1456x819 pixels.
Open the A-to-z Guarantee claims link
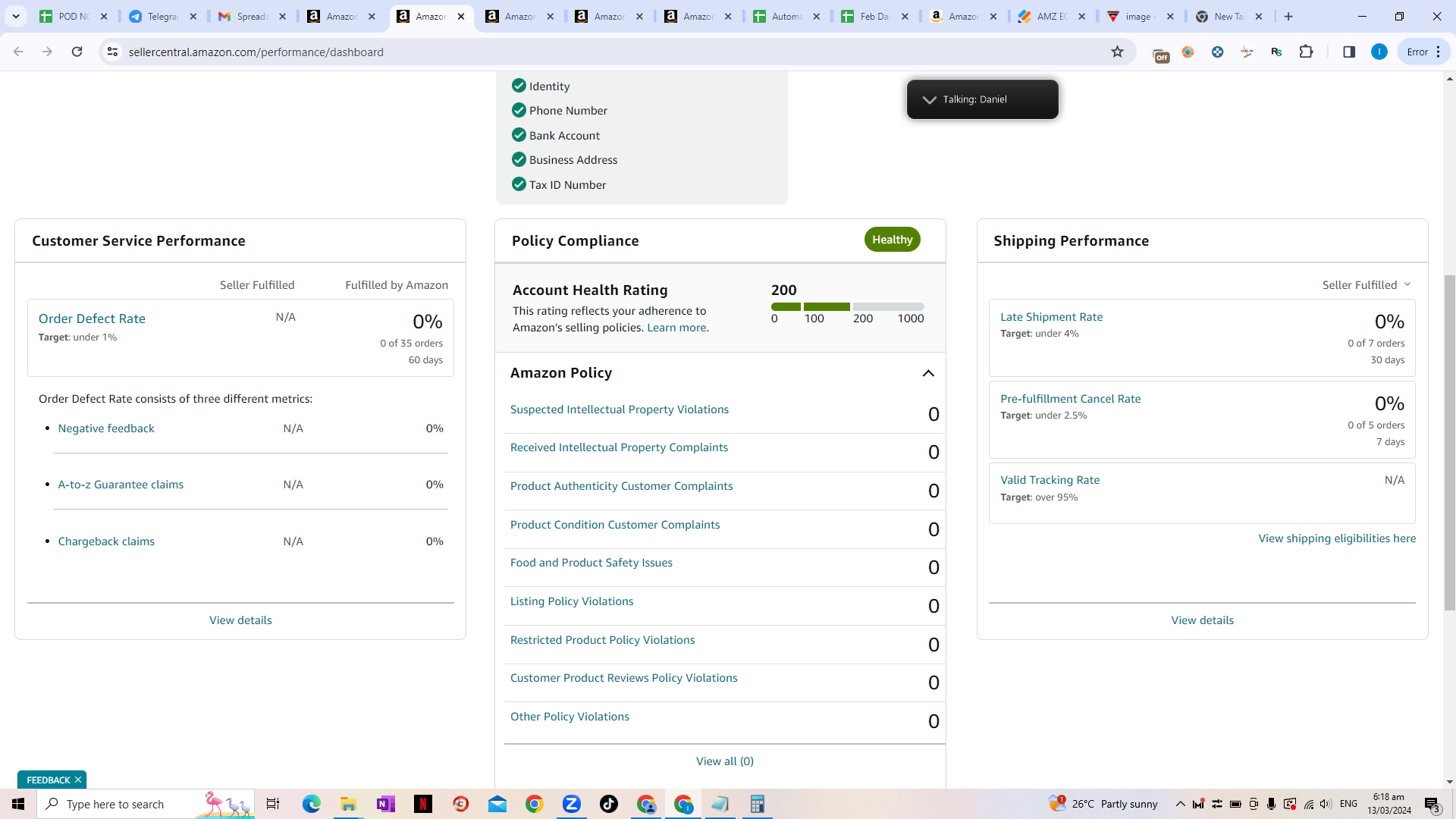(121, 485)
